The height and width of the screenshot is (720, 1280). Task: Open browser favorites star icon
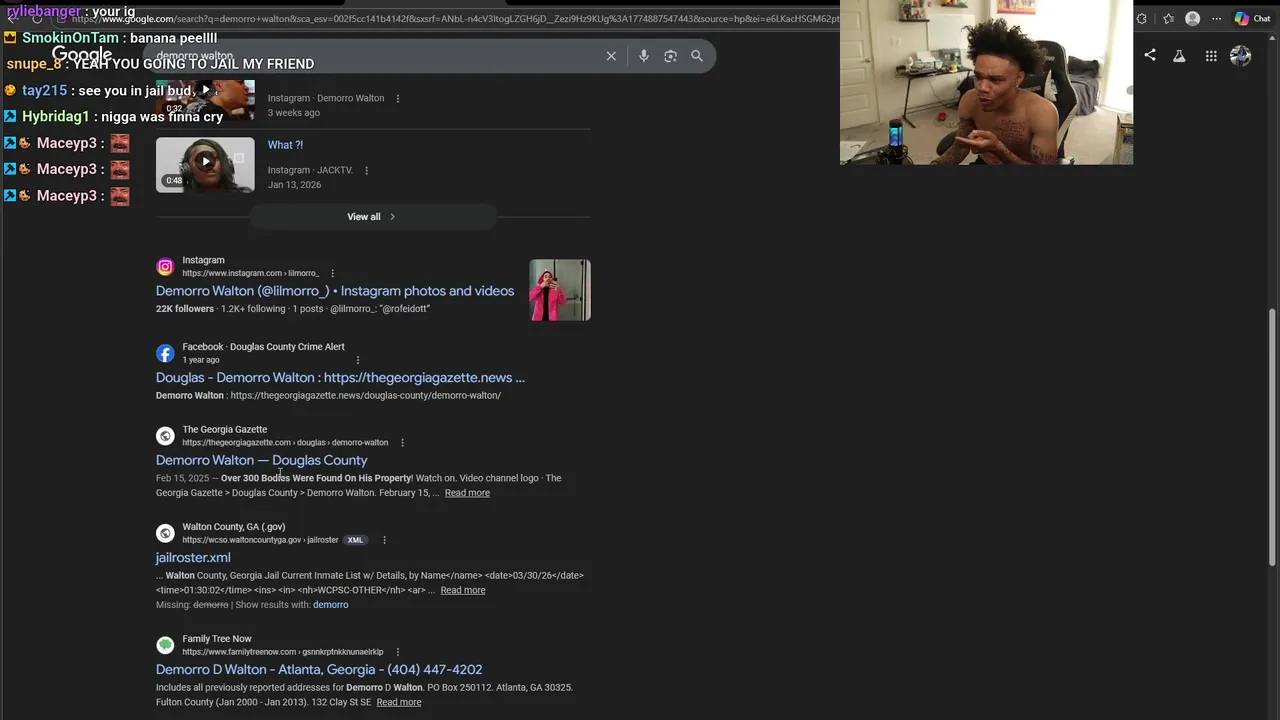(x=1168, y=18)
